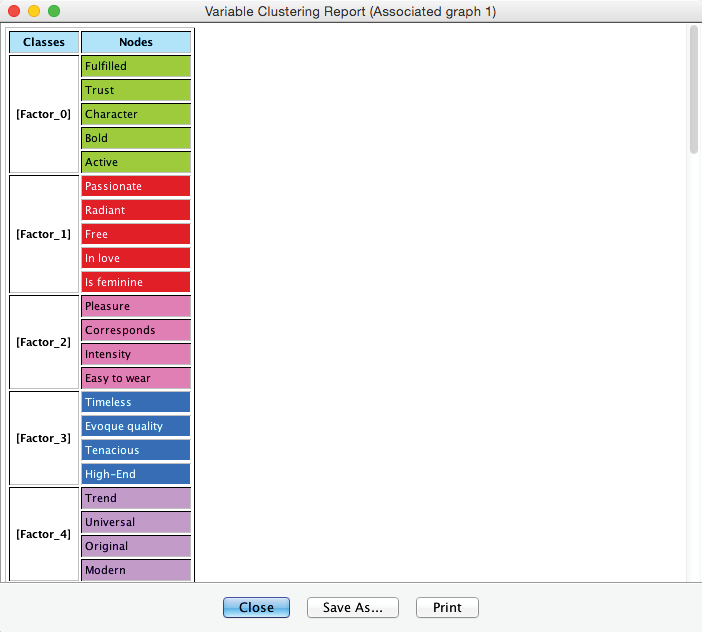Image resolution: width=702 pixels, height=632 pixels.
Task: Click the Save As... button
Action: tap(353, 607)
